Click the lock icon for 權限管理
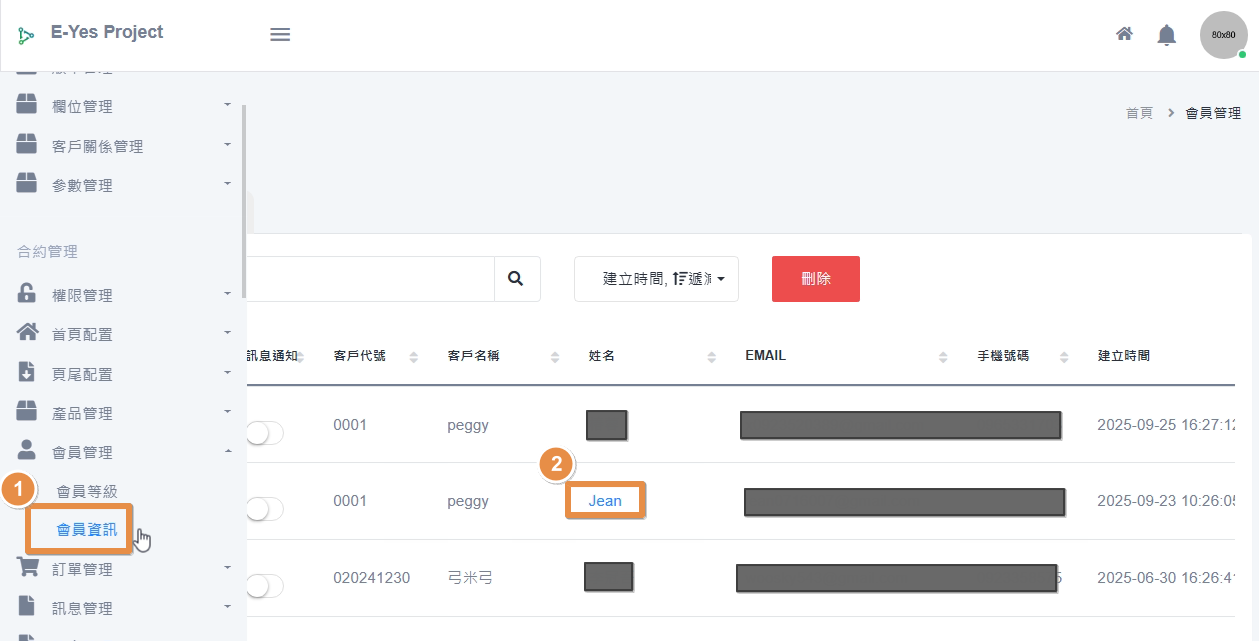The image size is (1259, 641). (x=27, y=294)
